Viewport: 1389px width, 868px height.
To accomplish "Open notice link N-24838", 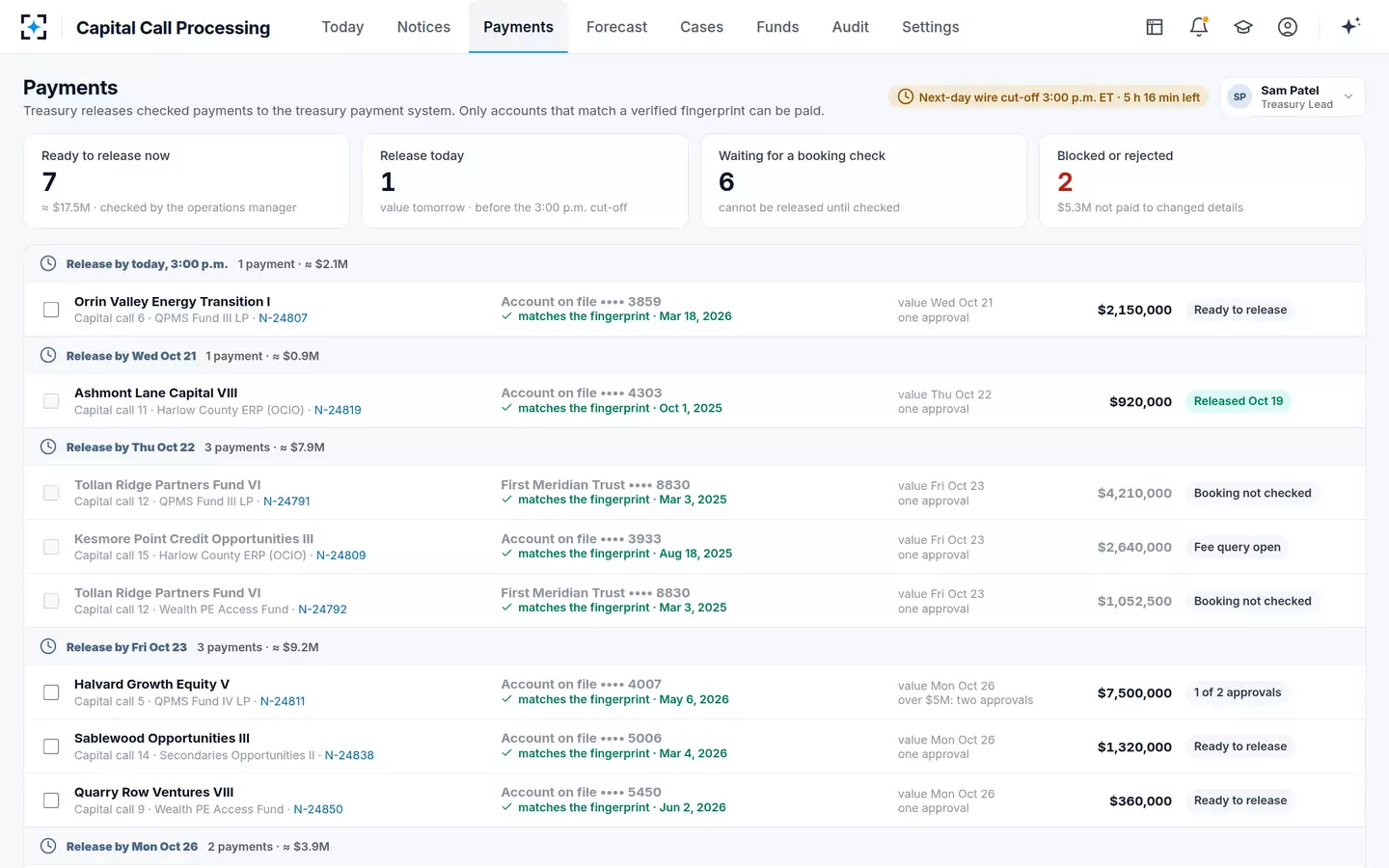I will (349, 755).
